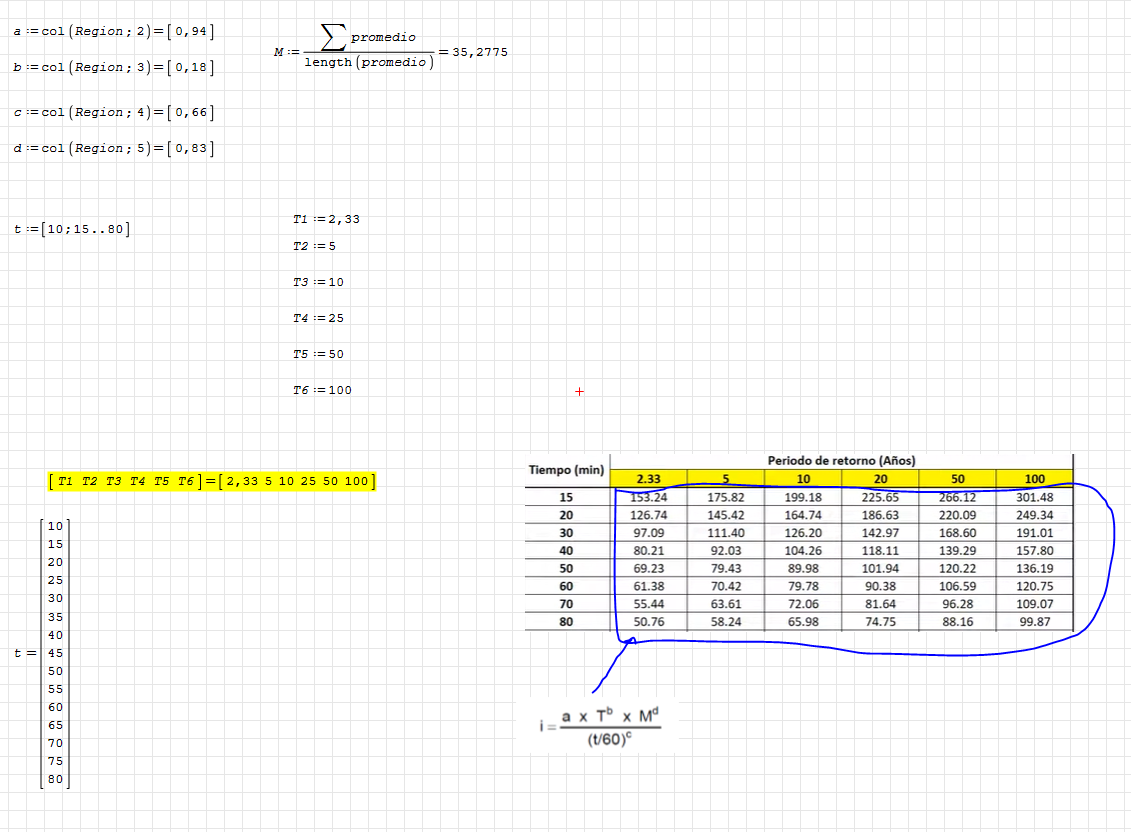Screen dimensions: 1131x832
Task: Click the T6 := 100 assignment
Action: pyautogui.click(x=322, y=390)
